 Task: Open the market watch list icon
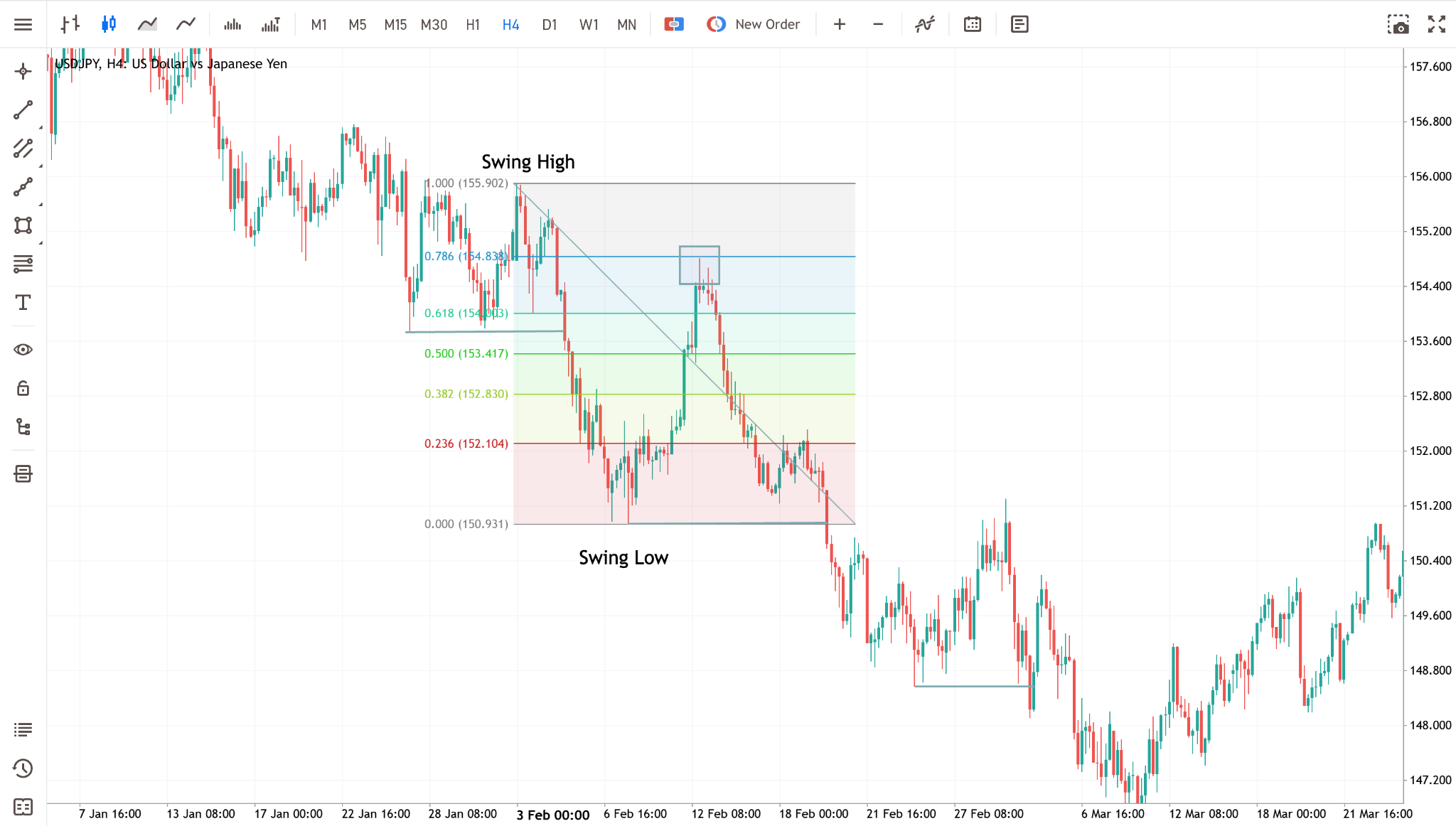[x=23, y=729]
